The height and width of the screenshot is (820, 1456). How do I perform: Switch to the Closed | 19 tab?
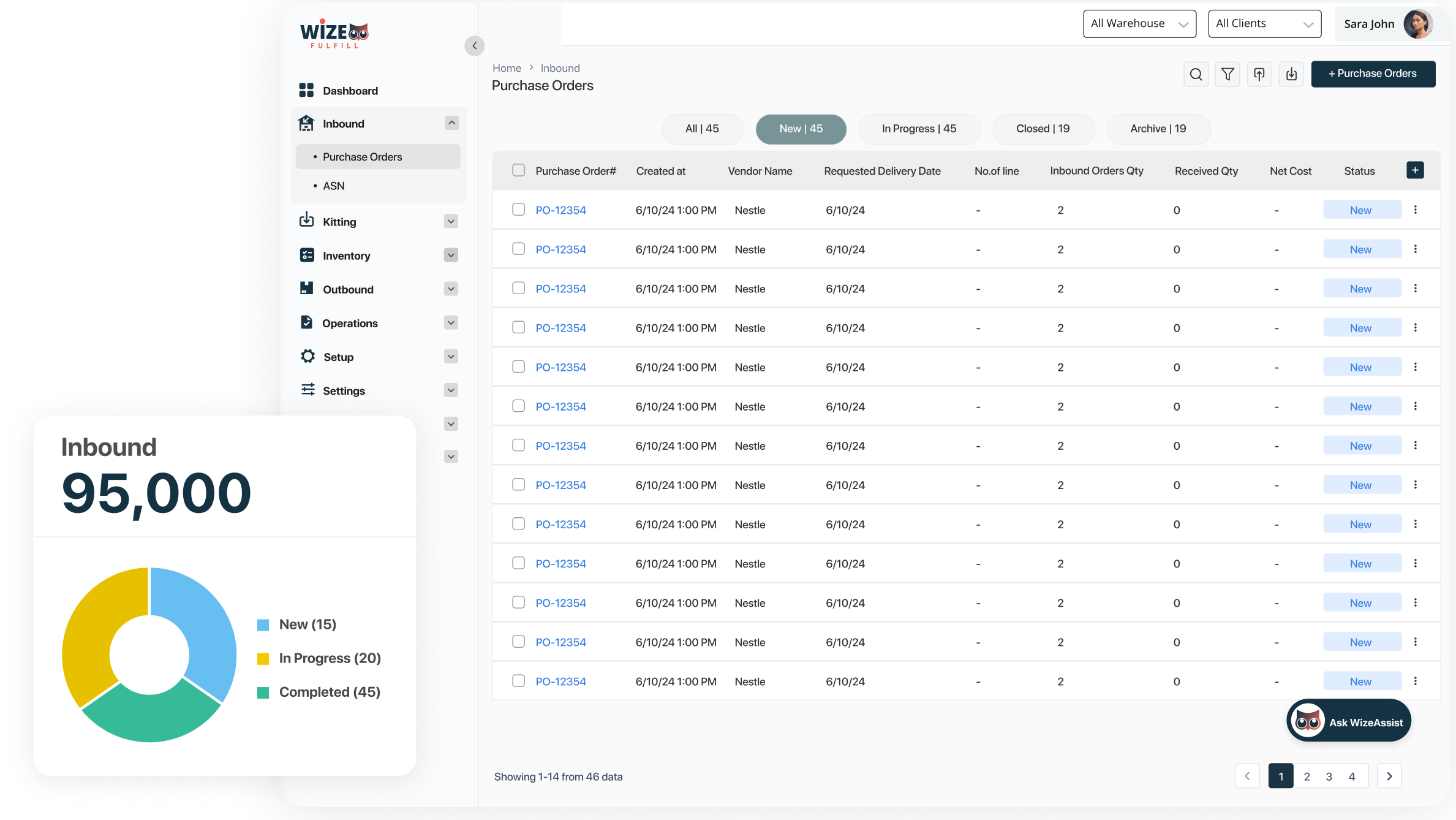(x=1043, y=129)
